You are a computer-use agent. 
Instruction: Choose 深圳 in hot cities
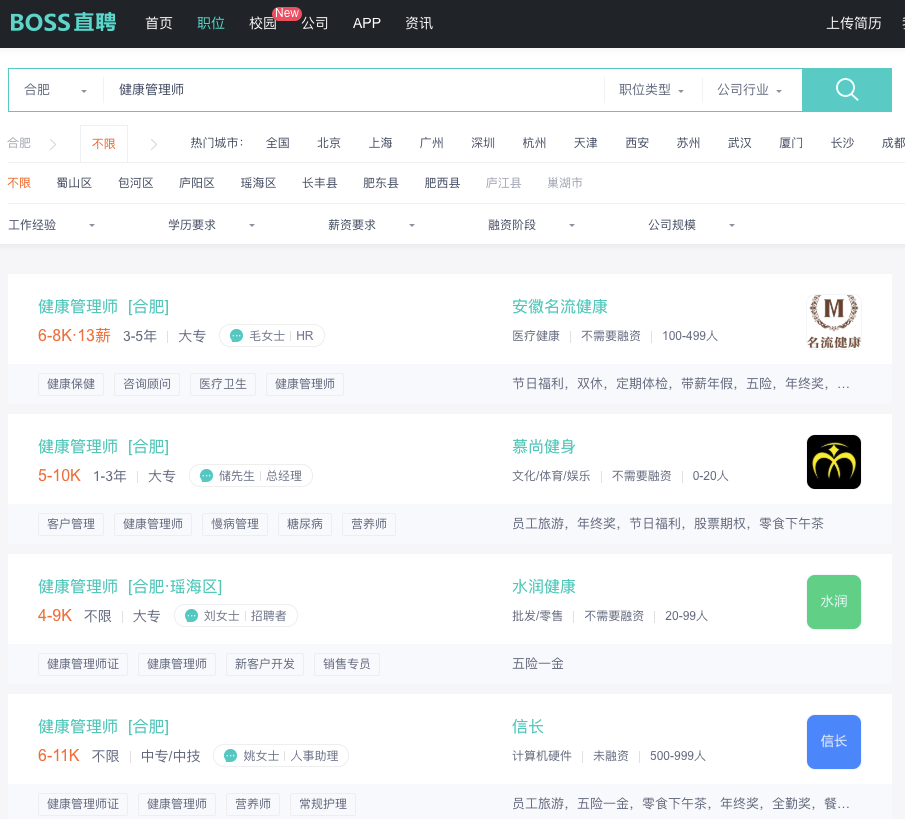(x=483, y=143)
